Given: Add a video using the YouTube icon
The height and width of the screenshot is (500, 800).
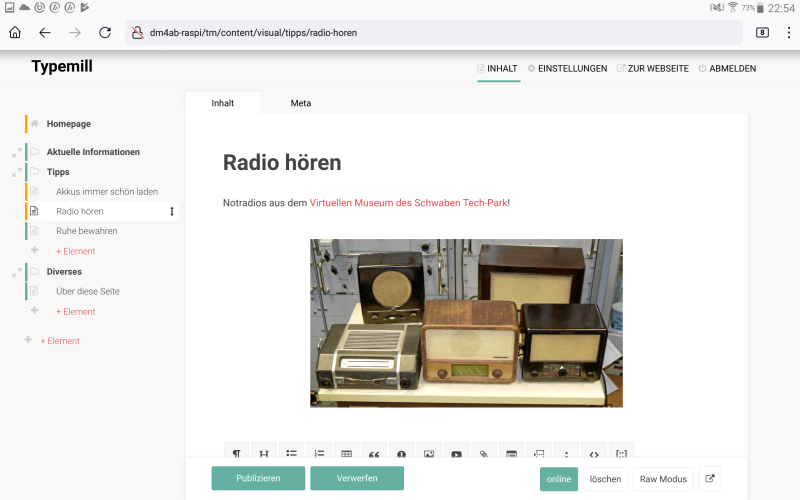Looking at the screenshot, I should (456, 452).
